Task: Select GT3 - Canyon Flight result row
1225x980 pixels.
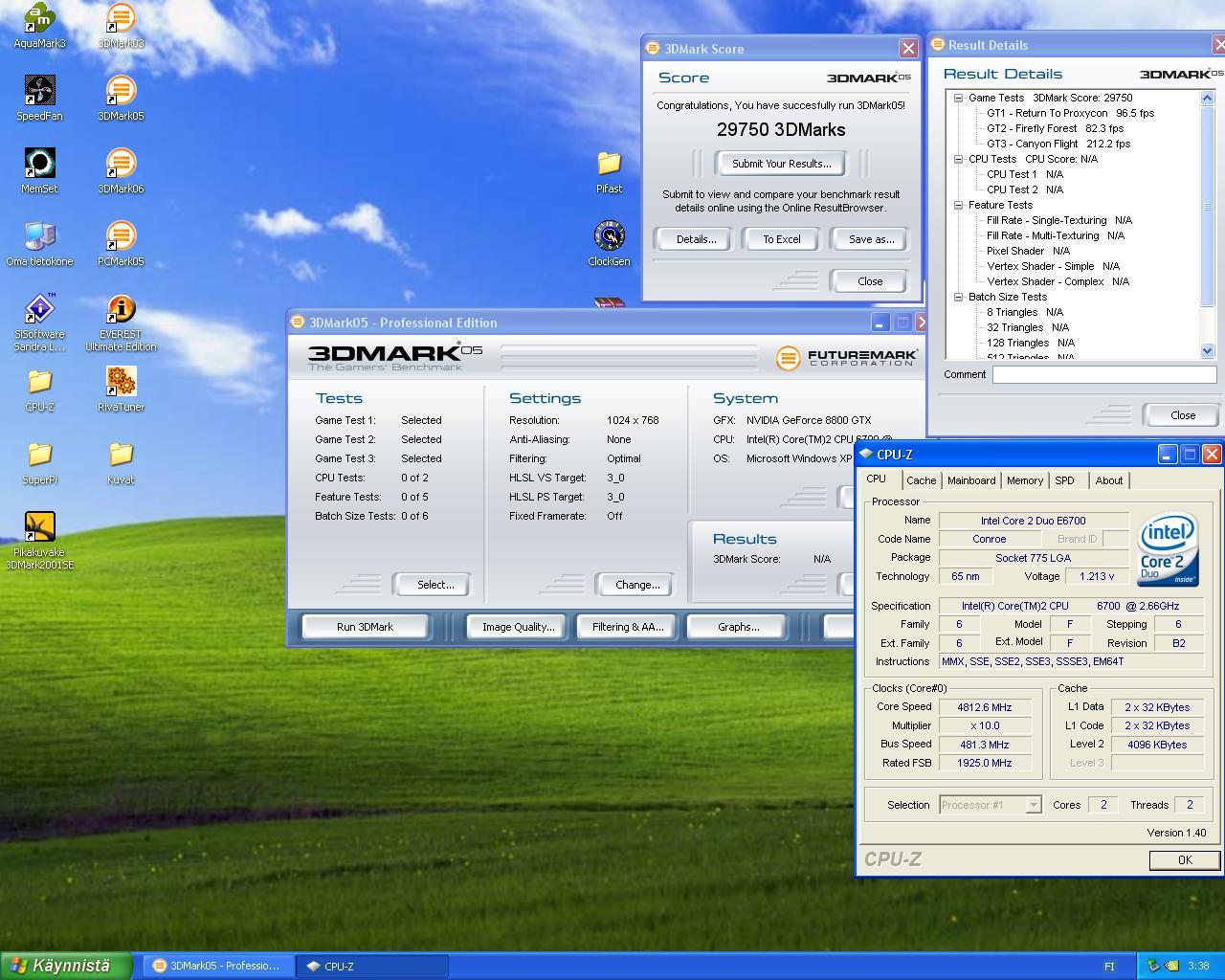Action: click(x=1058, y=144)
